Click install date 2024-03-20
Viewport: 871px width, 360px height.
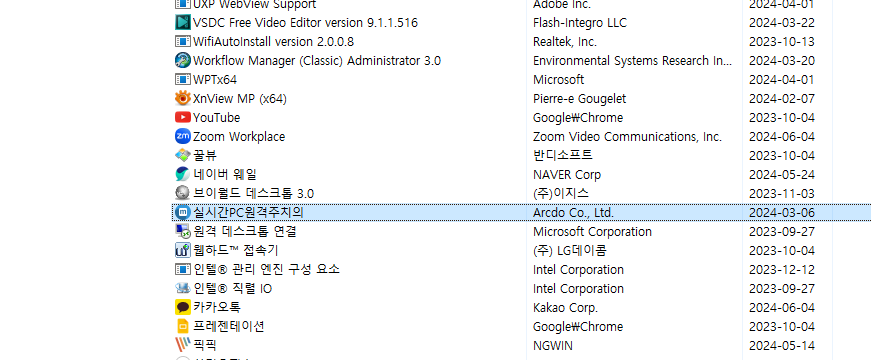tap(782, 61)
